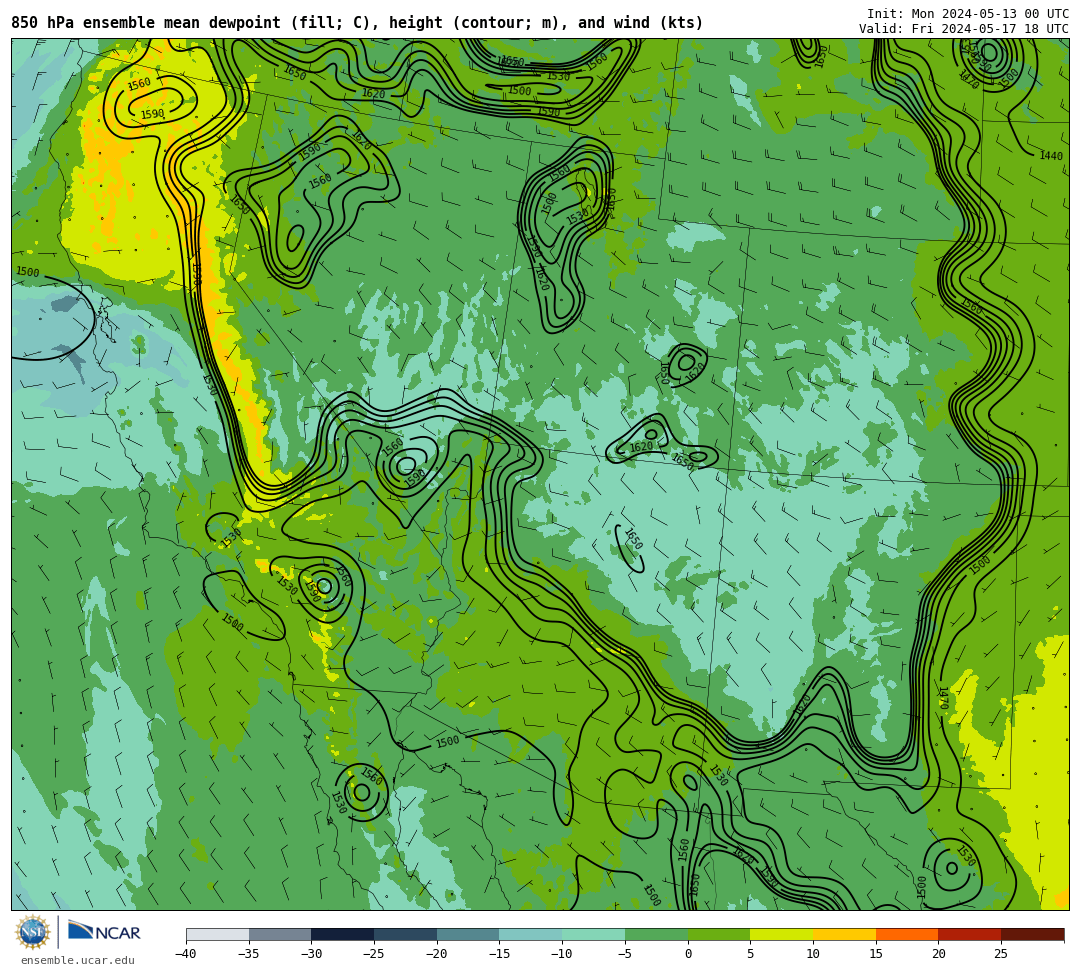This screenshot has width=1080, height=973.
Task: Click the -10 colorbar tick label
Action: (561, 954)
